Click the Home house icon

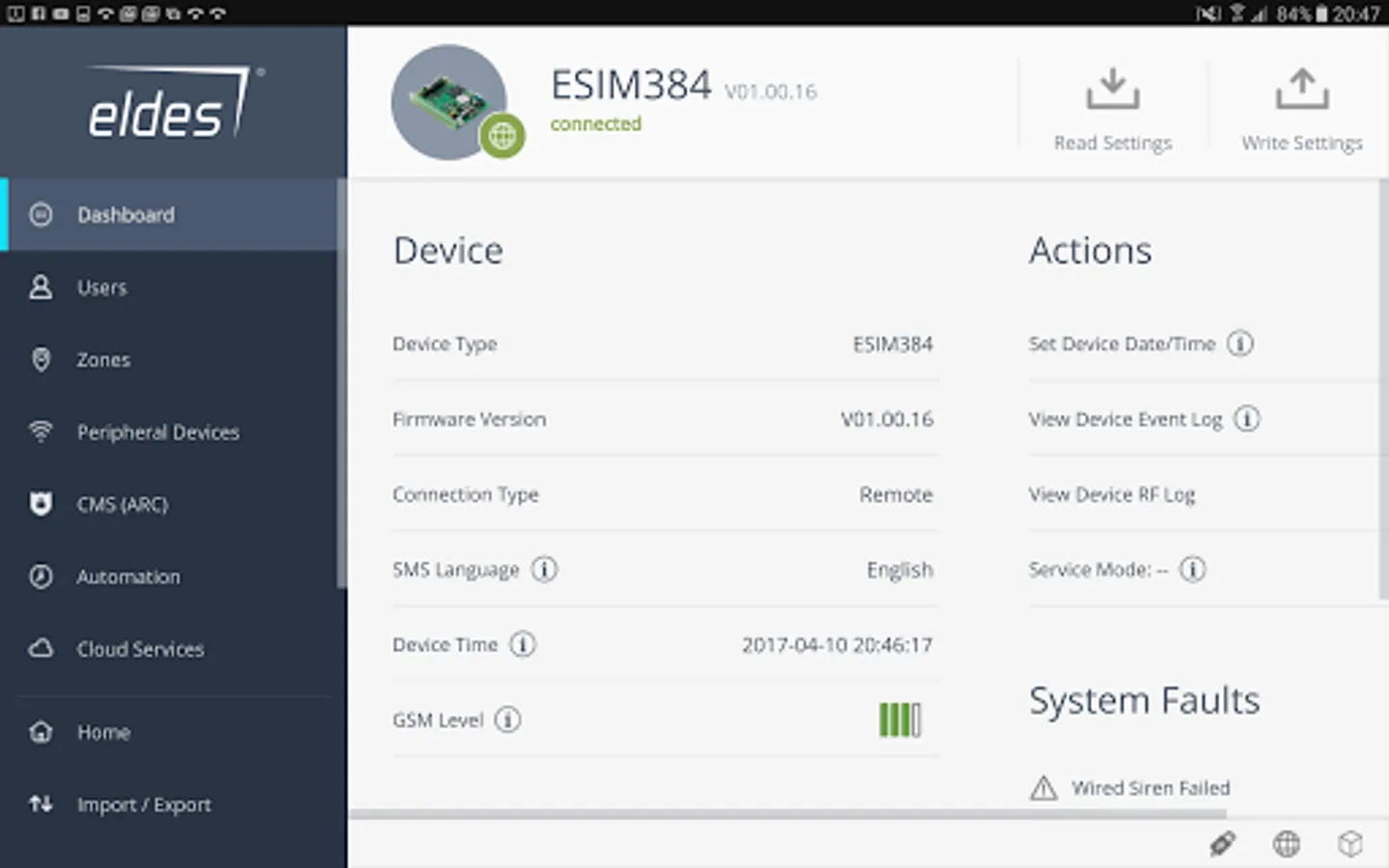41,731
